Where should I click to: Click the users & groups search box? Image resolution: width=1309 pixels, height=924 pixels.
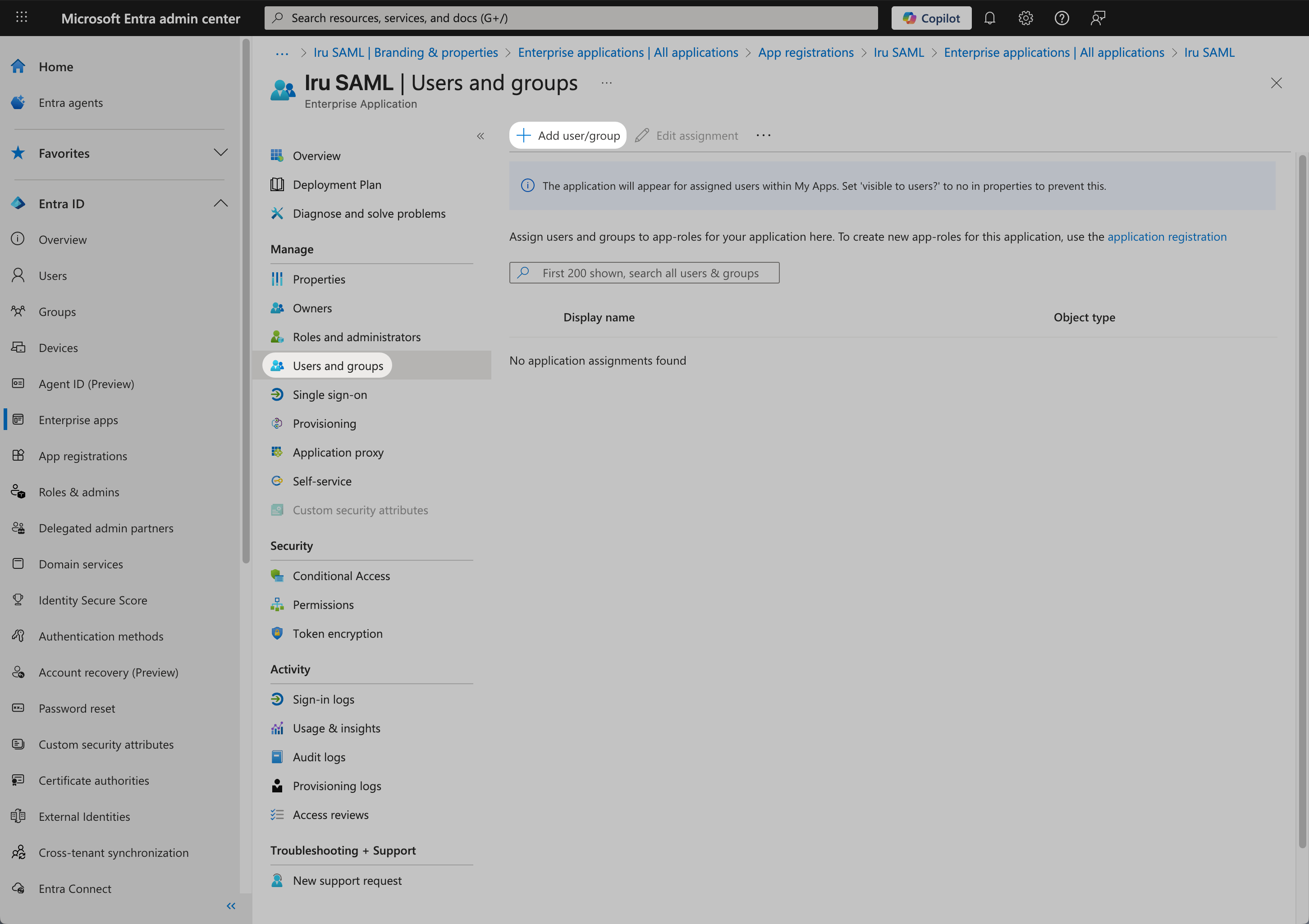tap(644, 273)
